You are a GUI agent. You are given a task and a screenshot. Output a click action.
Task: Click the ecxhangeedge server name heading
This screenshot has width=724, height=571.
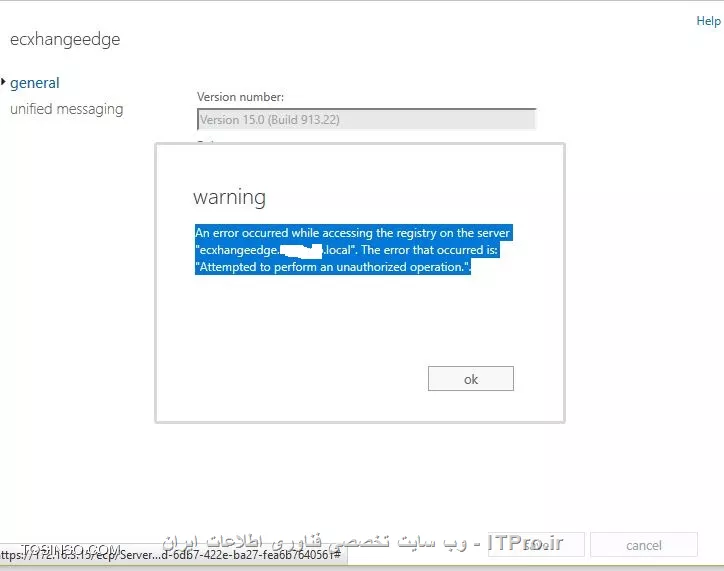[x=65, y=39]
